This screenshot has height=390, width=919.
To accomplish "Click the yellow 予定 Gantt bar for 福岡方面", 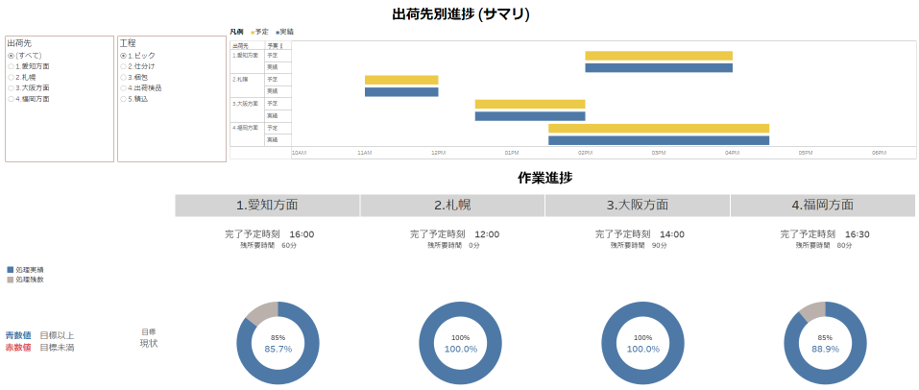I will (x=659, y=128).
